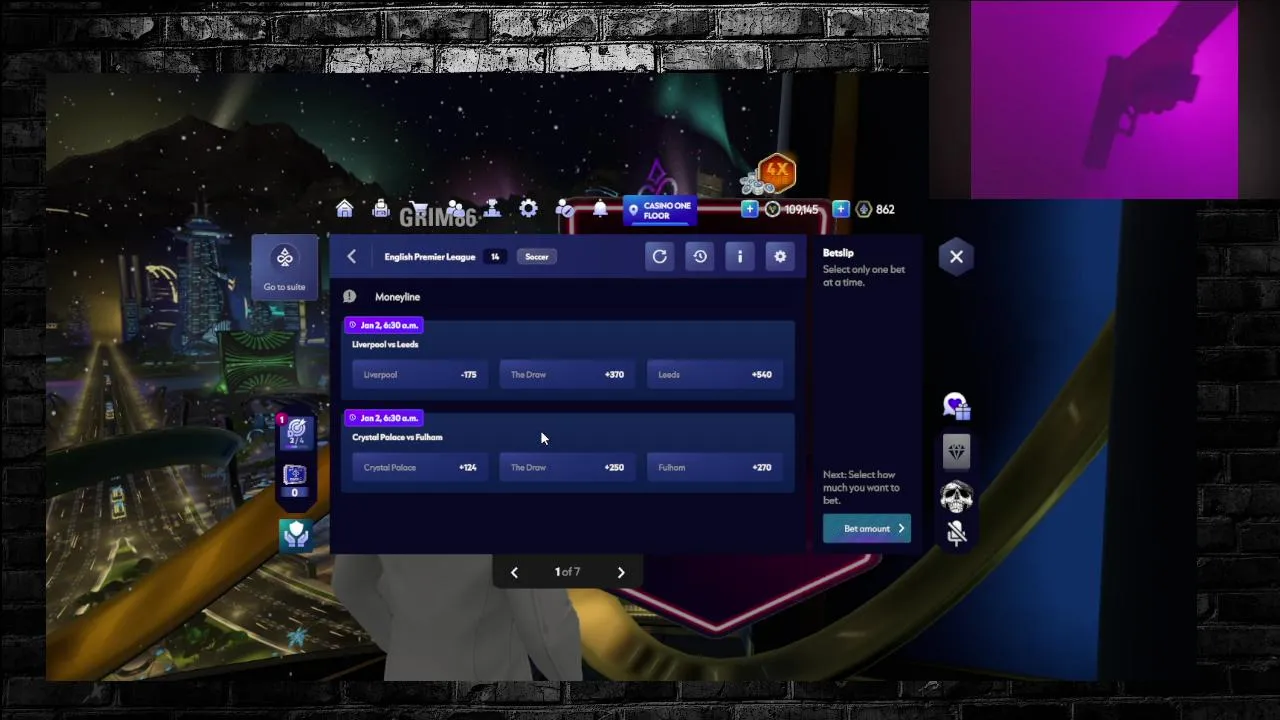Click the Bet amount button
This screenshot has height=720, width=1280.
pyautogui.click(x=867, y=529)
